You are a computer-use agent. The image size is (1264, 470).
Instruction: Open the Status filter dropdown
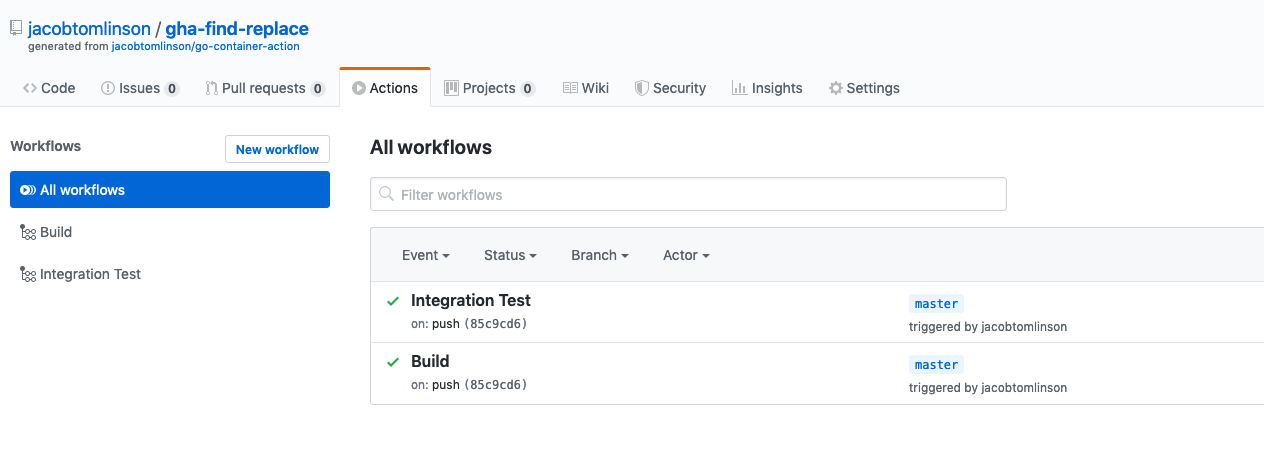click(510, 255)
